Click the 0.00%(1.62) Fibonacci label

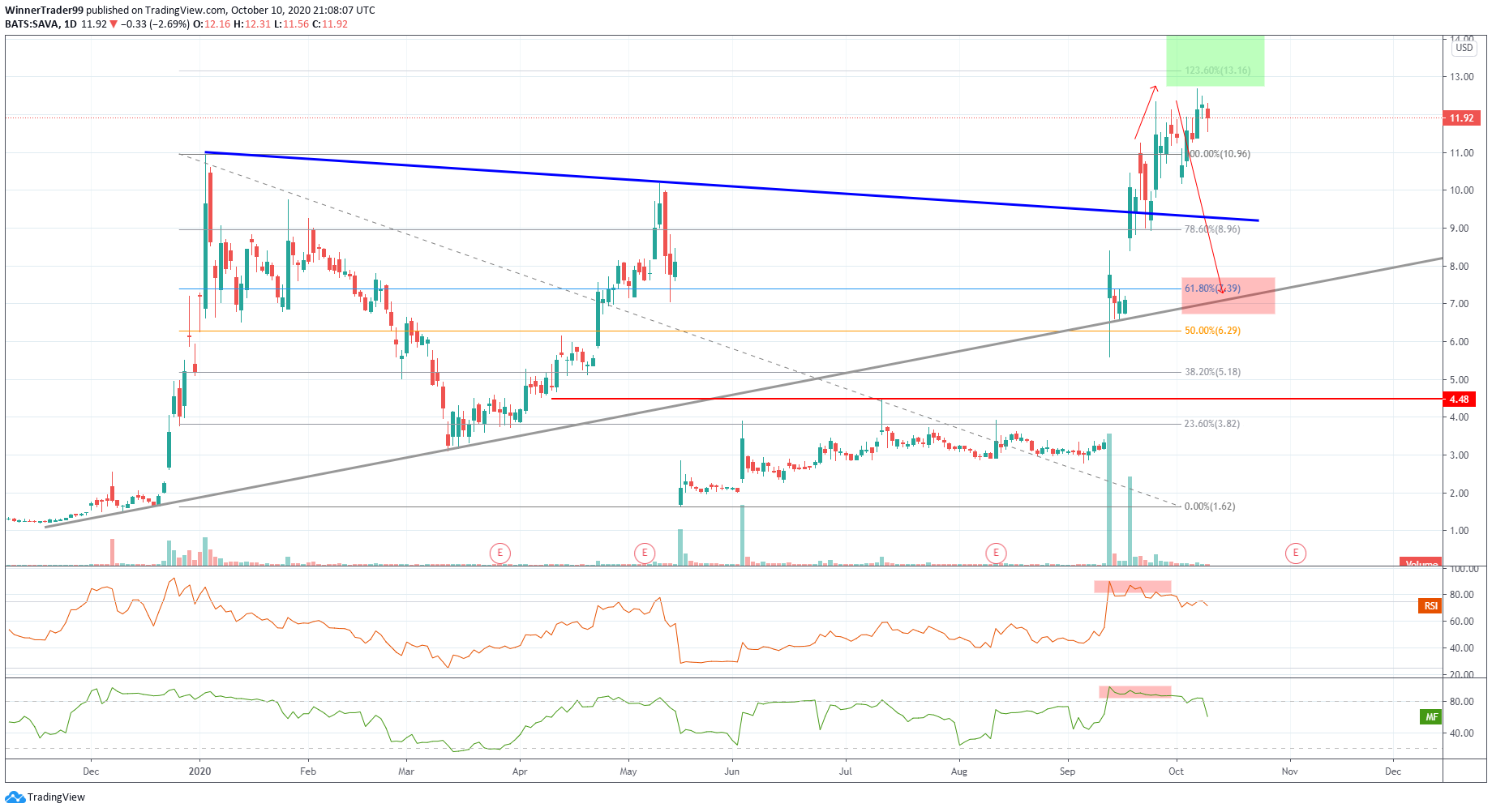[x=1210, y=506]
